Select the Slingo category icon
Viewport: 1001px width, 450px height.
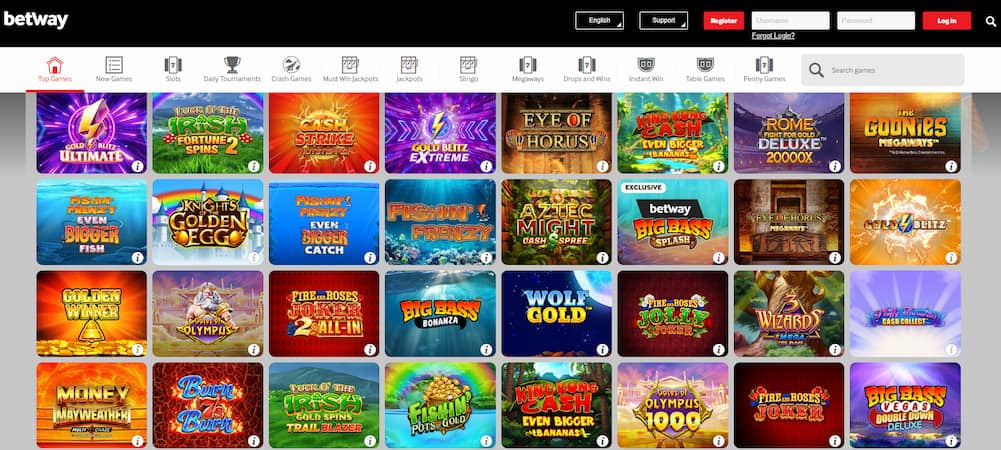(468, 64)
